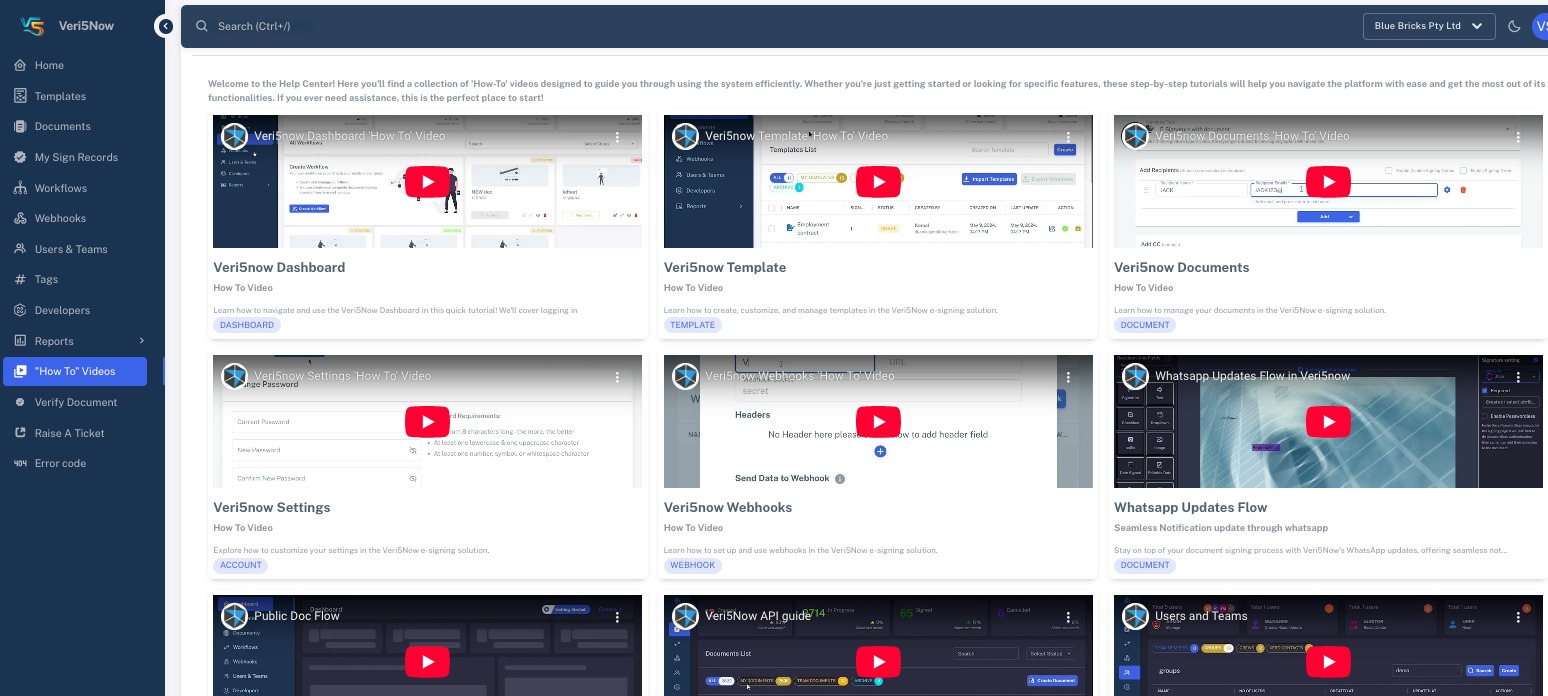Image resolution: width=1548 pixels, height=696 pixels.
Task: Play the Veri5now Dashboard video
Action: tap(427, 181)
